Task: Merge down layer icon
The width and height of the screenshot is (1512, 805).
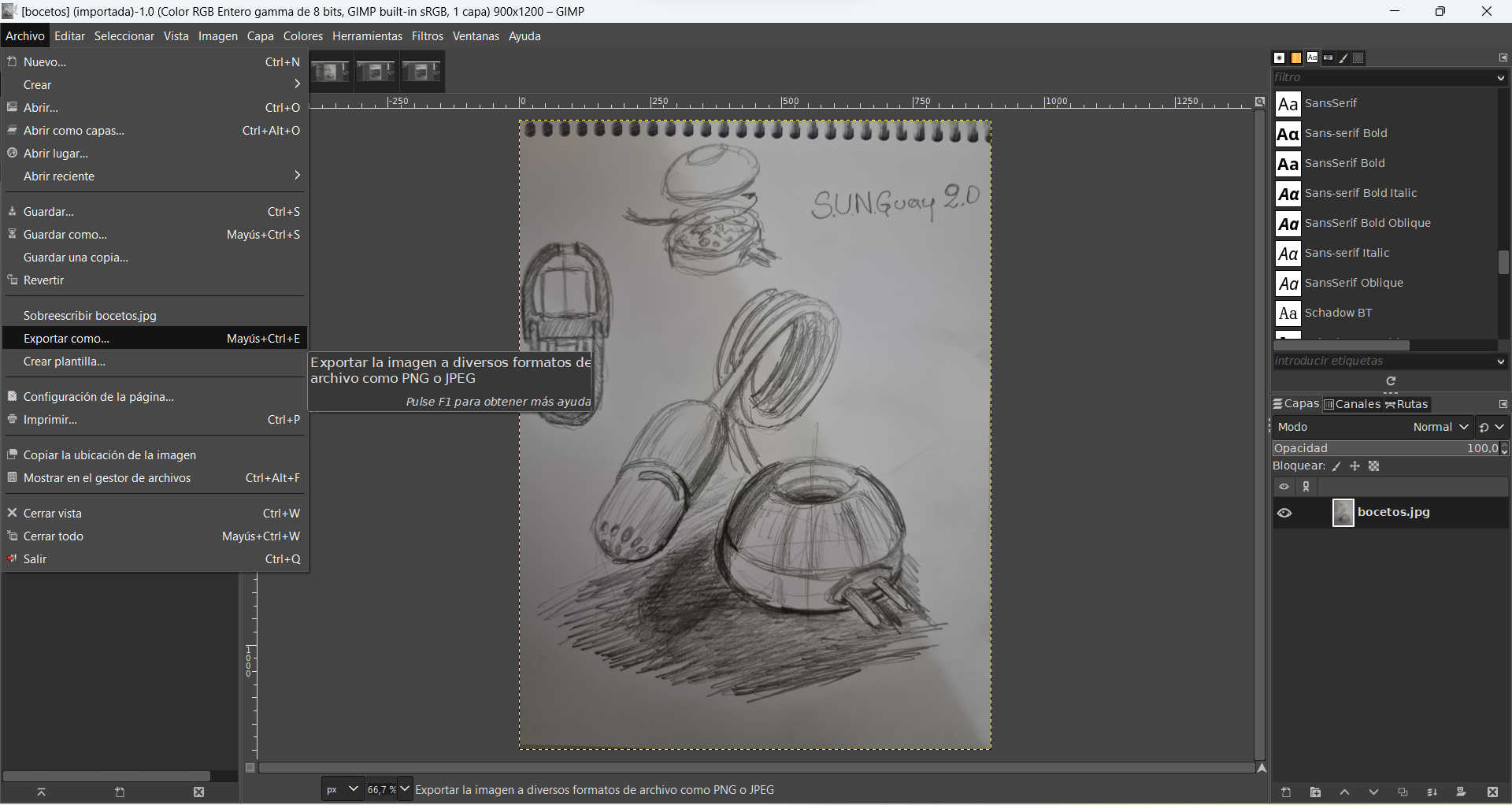Action: pyautogui.click(x=1432, y=792)
